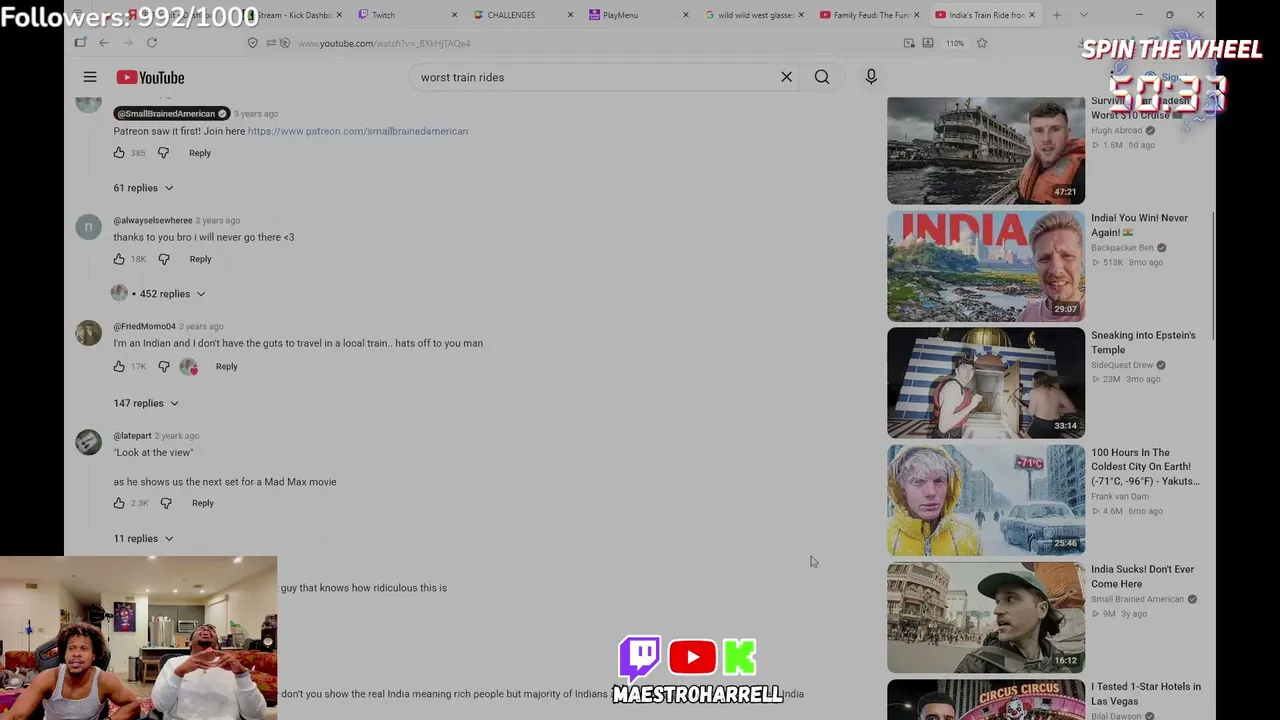Close the Twitch browser tab
Viewport: 1280px width, 720px height.
pyautogui.click(x=455, y=15)
